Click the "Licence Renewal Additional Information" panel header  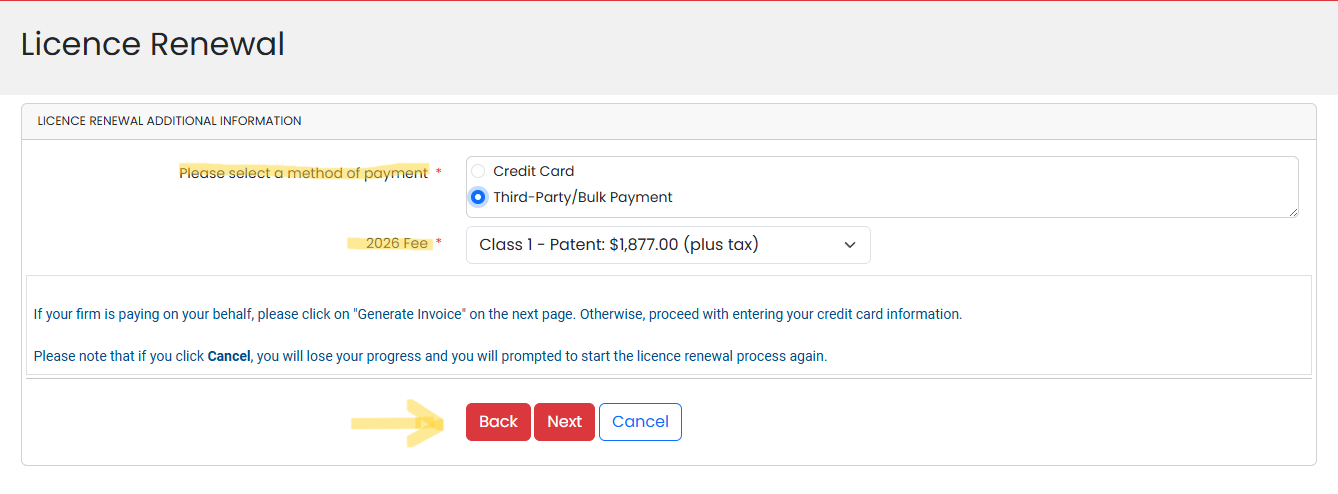click(169, 121)
